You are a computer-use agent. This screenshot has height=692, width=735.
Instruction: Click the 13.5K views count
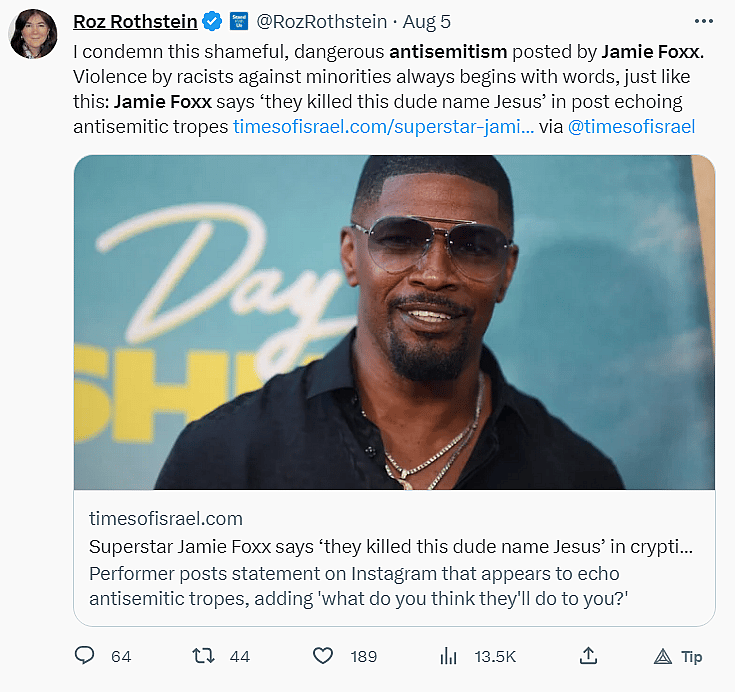[495, 656]
